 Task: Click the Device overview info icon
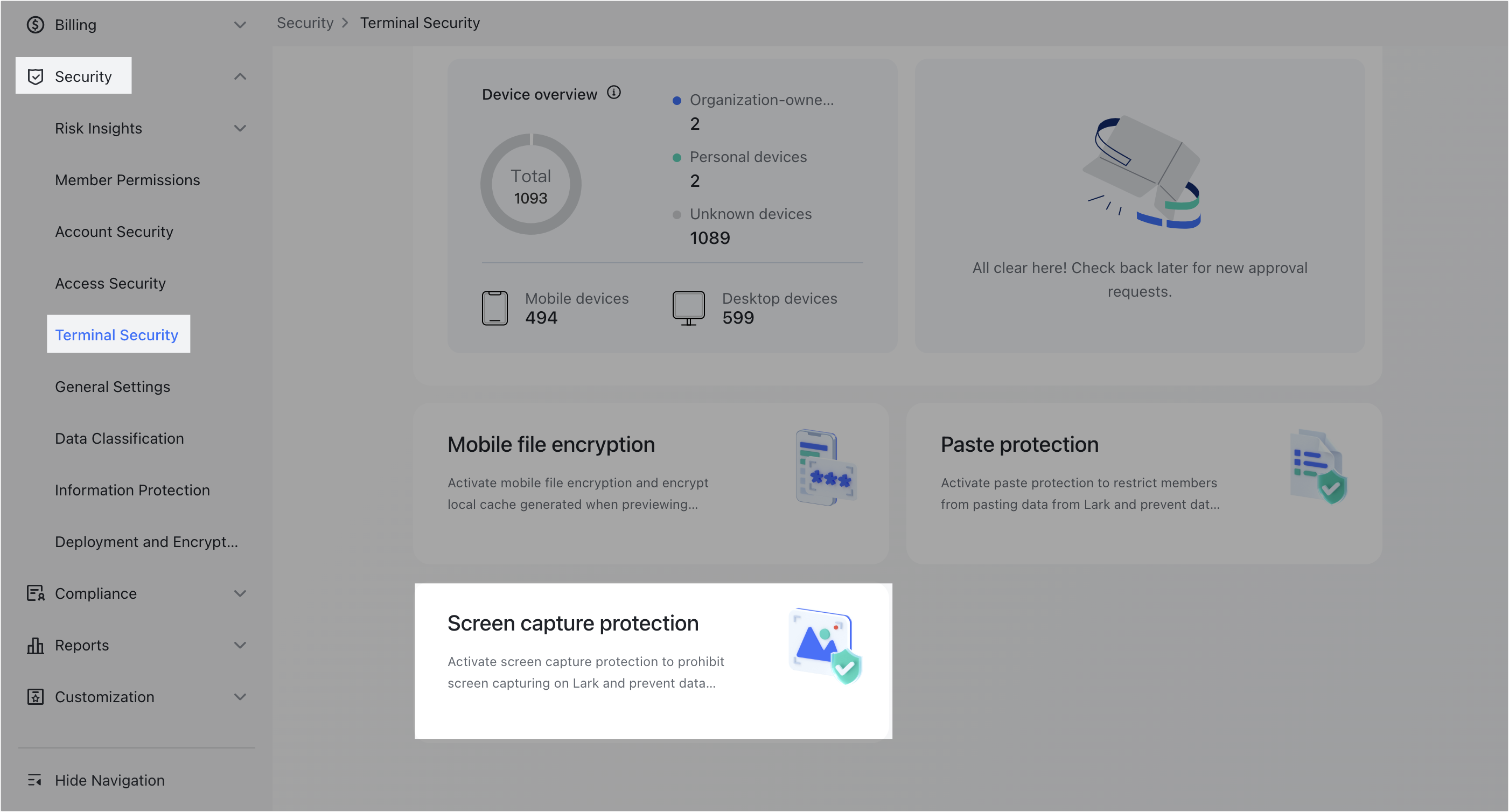[x=614, y=92]
